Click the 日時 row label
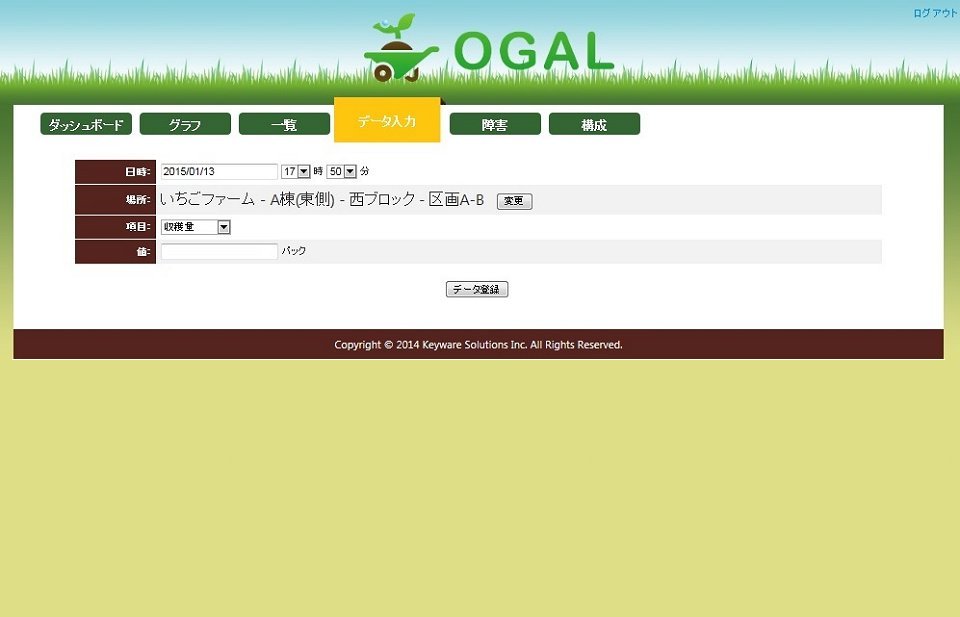960x617 pixels. tap(137, 172)
